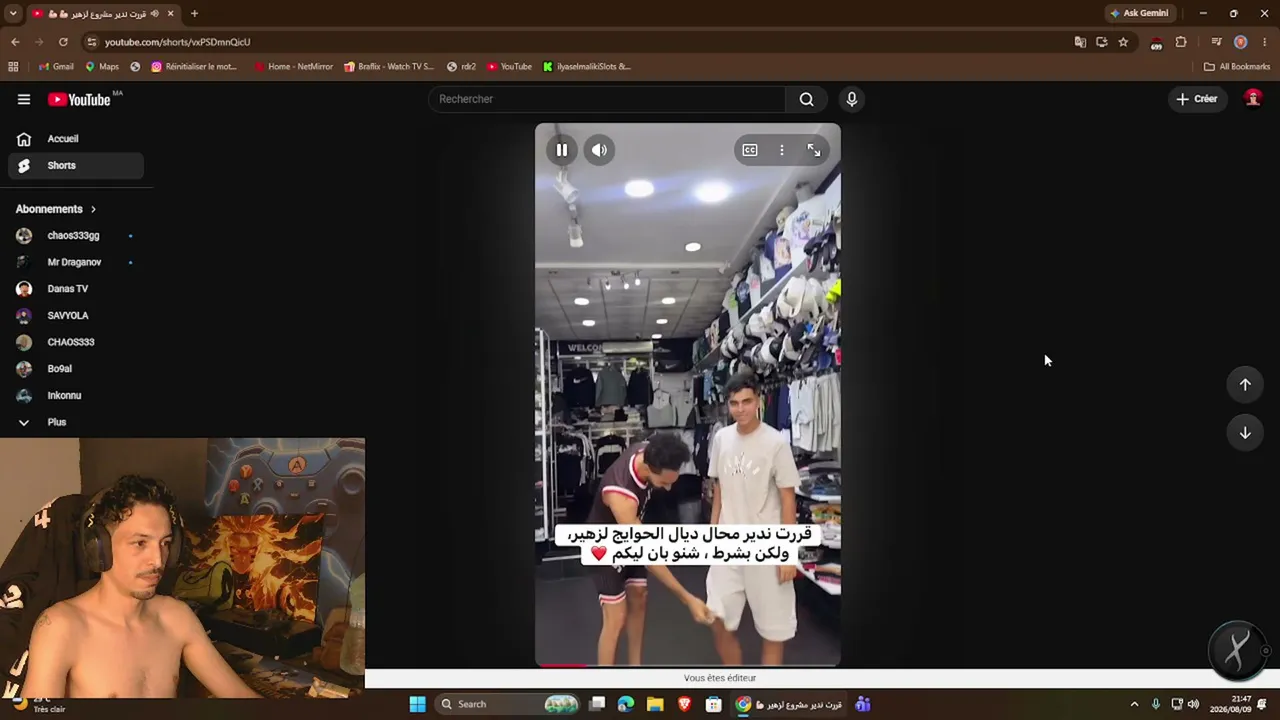Select Shorts in the sidebar
This screenshot has height=720, width=1280.
tap(76, 165)
